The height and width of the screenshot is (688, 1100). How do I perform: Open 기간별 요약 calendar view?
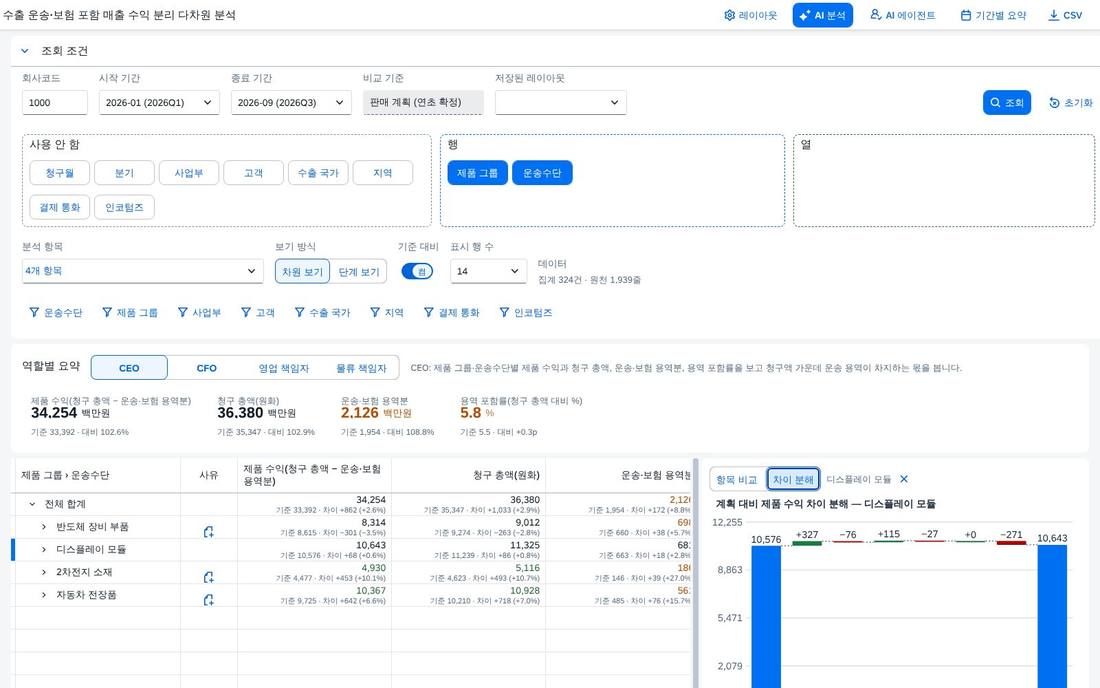993,15
